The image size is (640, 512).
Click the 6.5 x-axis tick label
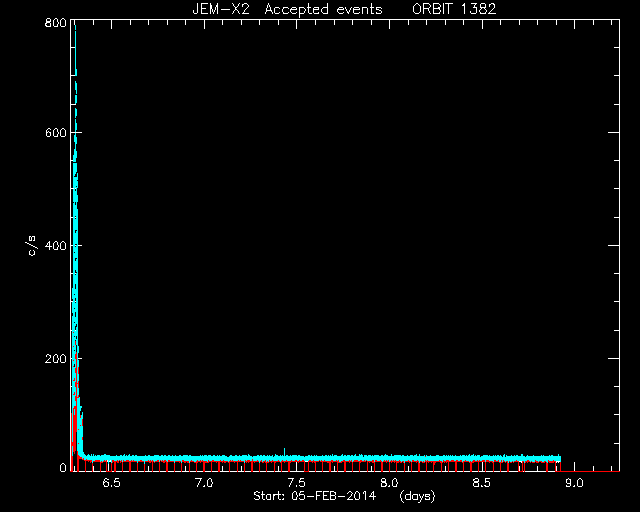[x=111, y=483]
